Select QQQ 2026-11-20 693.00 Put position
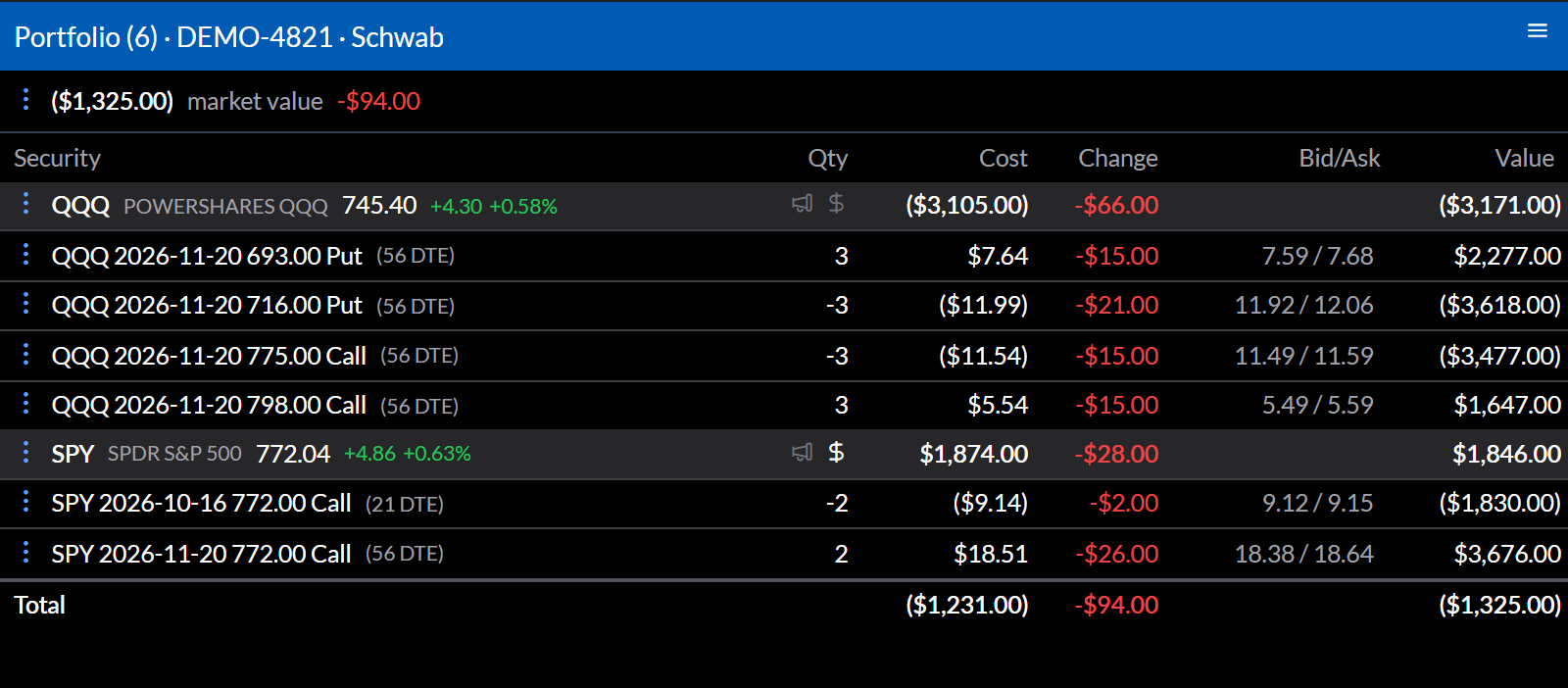This screenshot has height=688, width=1568. [207, 256]
